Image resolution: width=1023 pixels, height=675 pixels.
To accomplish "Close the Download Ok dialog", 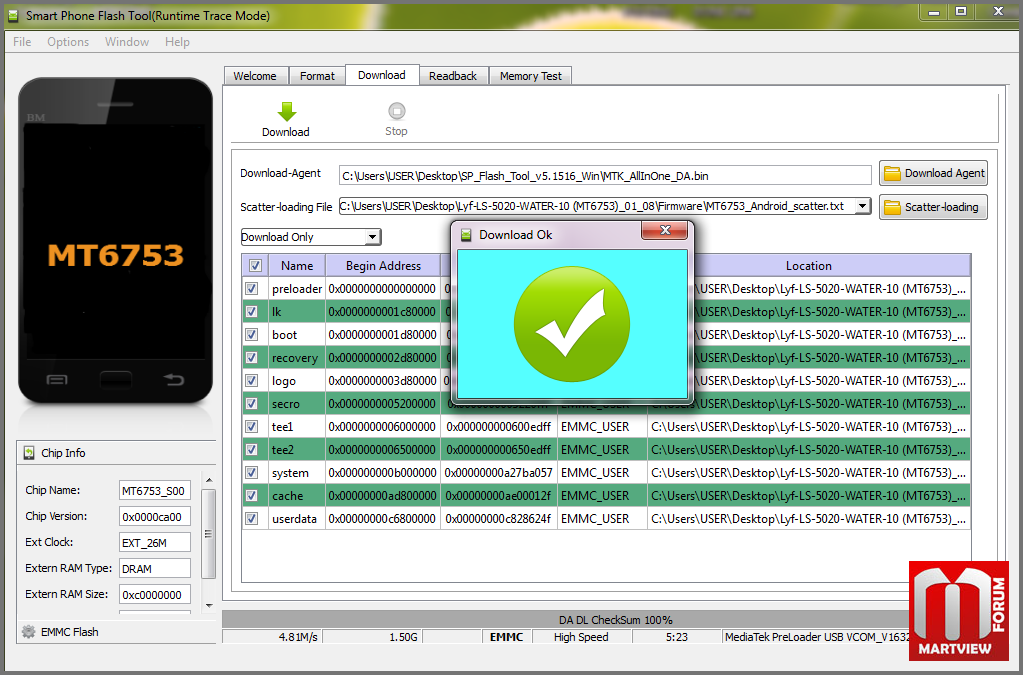I will [665, 230].
